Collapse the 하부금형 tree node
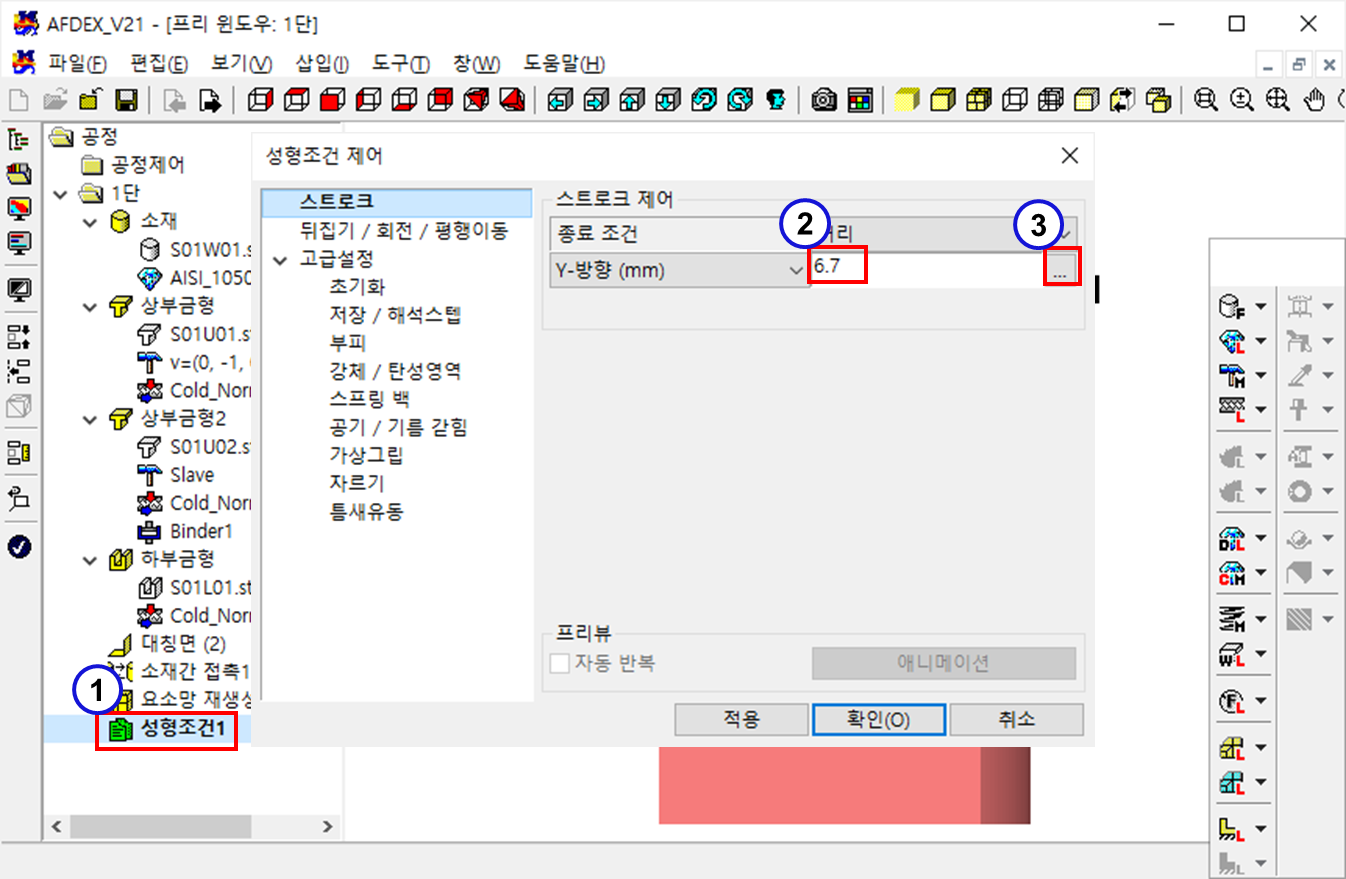This screenshot has width=1346, height=879. point(93,559)
